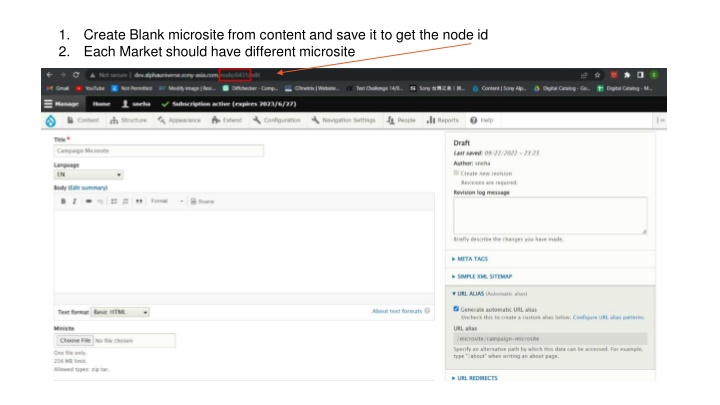Reload the browser page
Viewport: 720px width, 405px height.
76,75
